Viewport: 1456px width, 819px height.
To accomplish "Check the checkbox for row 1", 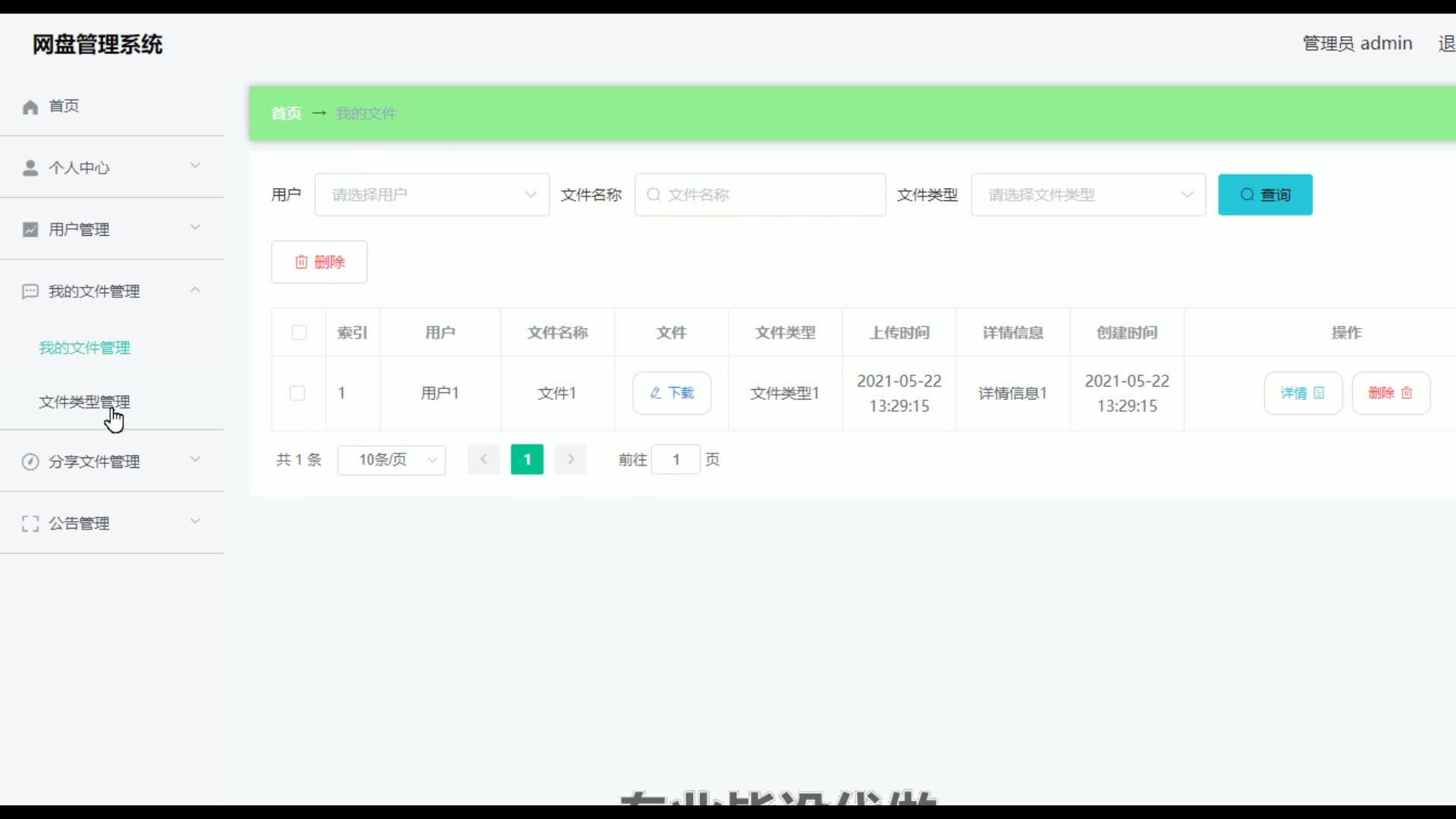I will click(297, 394).
